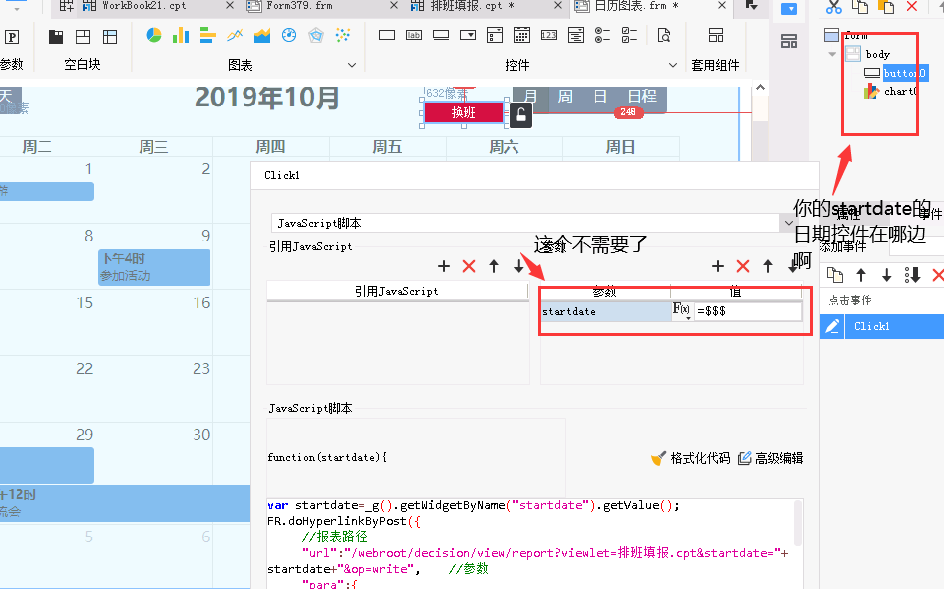
Task: Select the Click1 event entry
Action: coord(894,326)
